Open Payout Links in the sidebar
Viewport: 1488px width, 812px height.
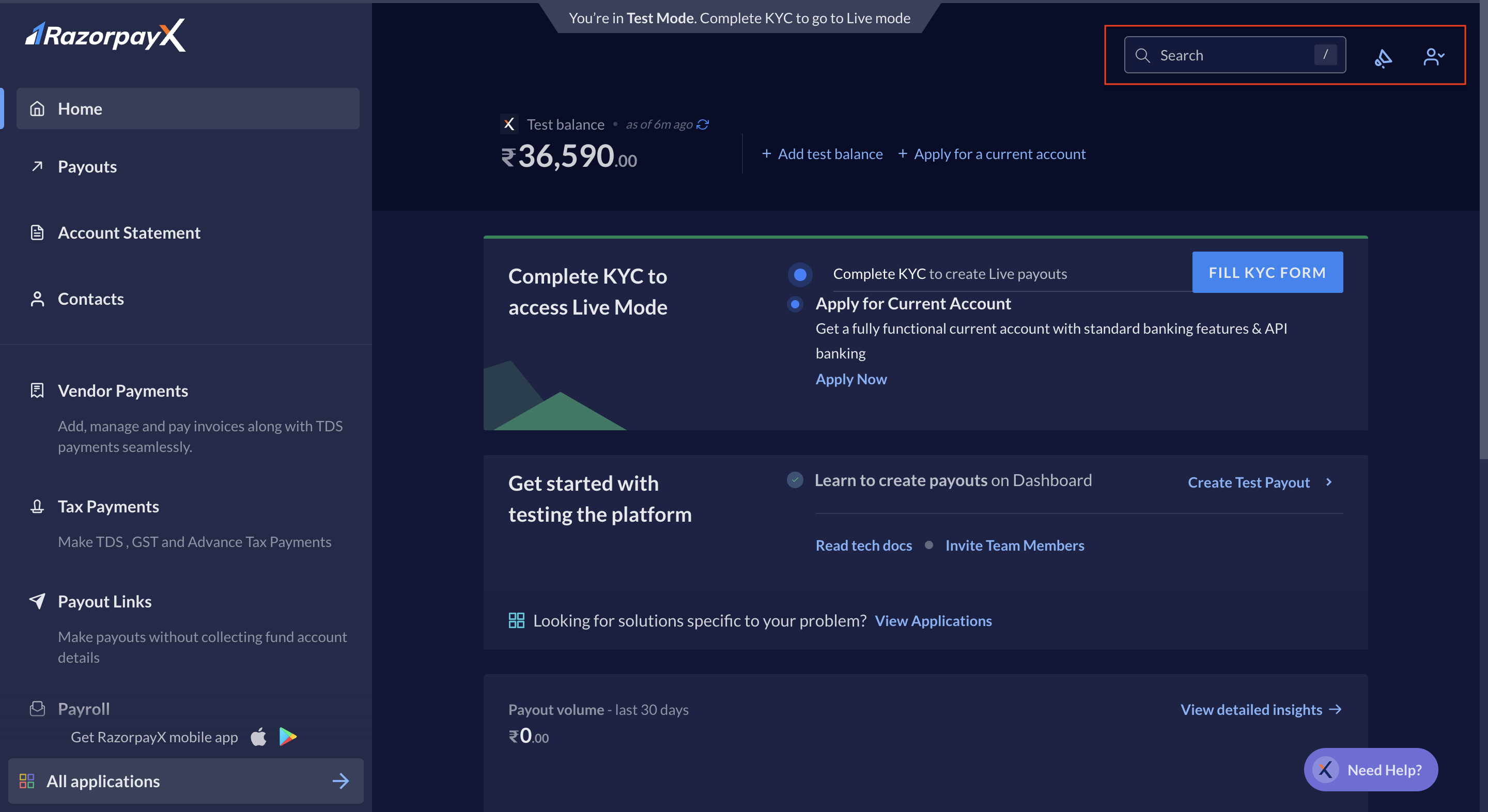[x=104, y=601]
